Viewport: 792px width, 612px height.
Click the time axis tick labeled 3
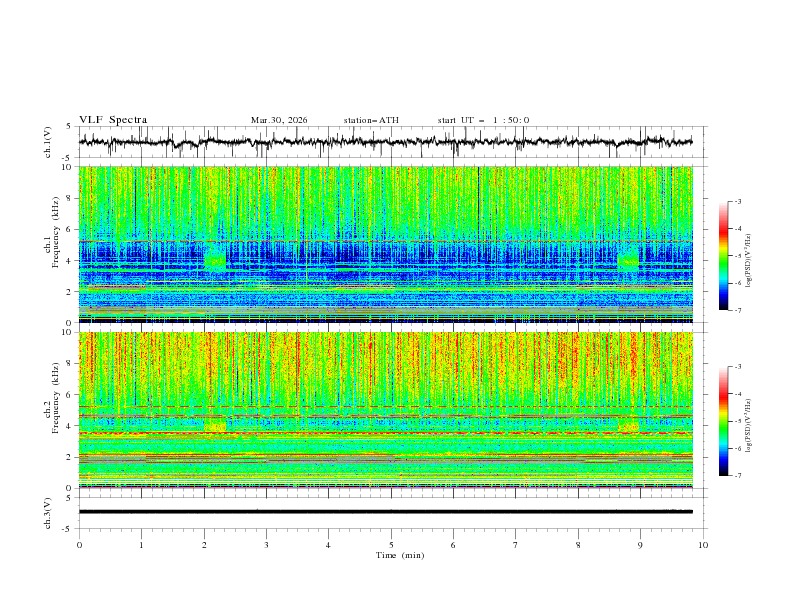pos(267,545)
